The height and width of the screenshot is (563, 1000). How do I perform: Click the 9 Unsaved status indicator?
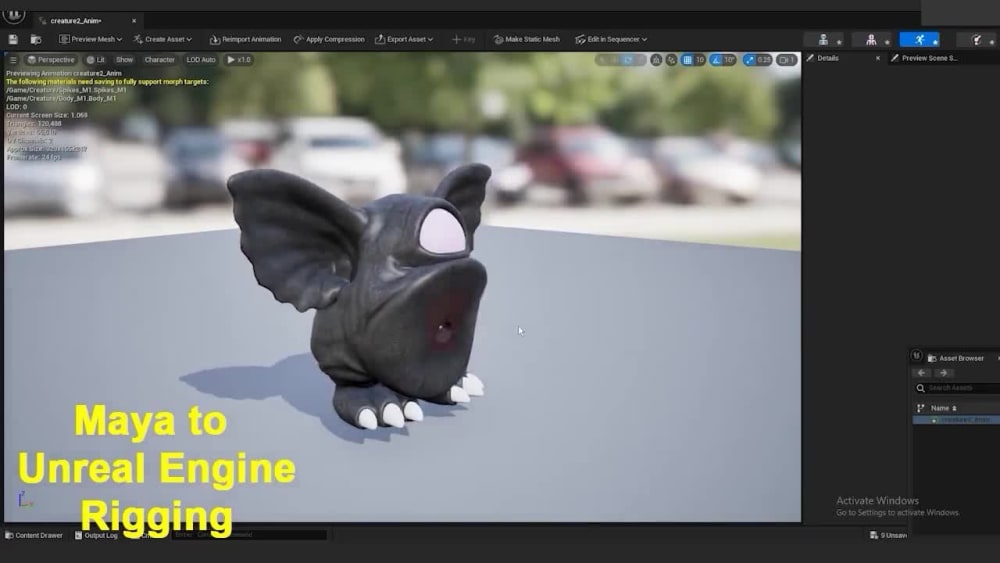pos(888,535)
